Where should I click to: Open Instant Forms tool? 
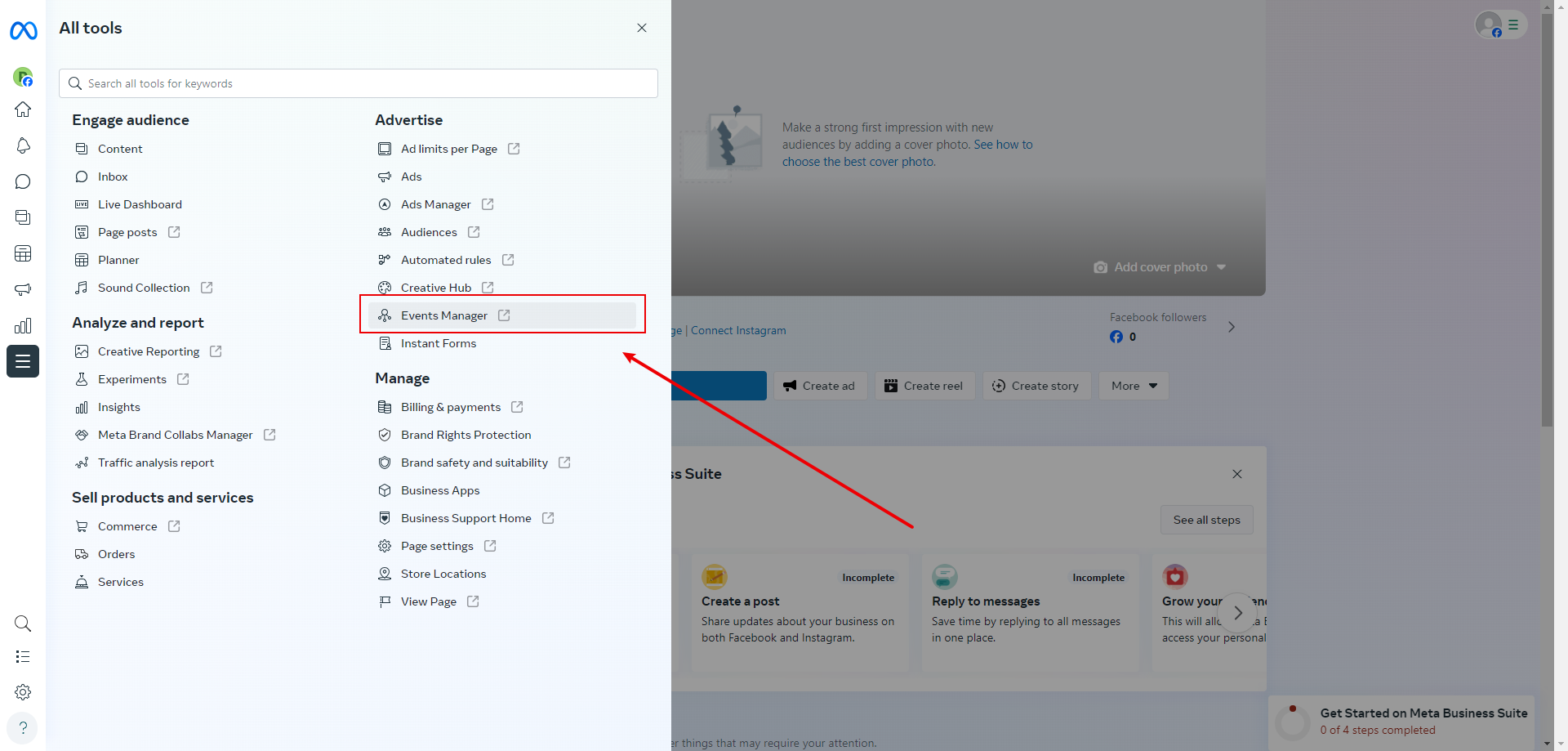pyautogui.click(x=439, y=343)
